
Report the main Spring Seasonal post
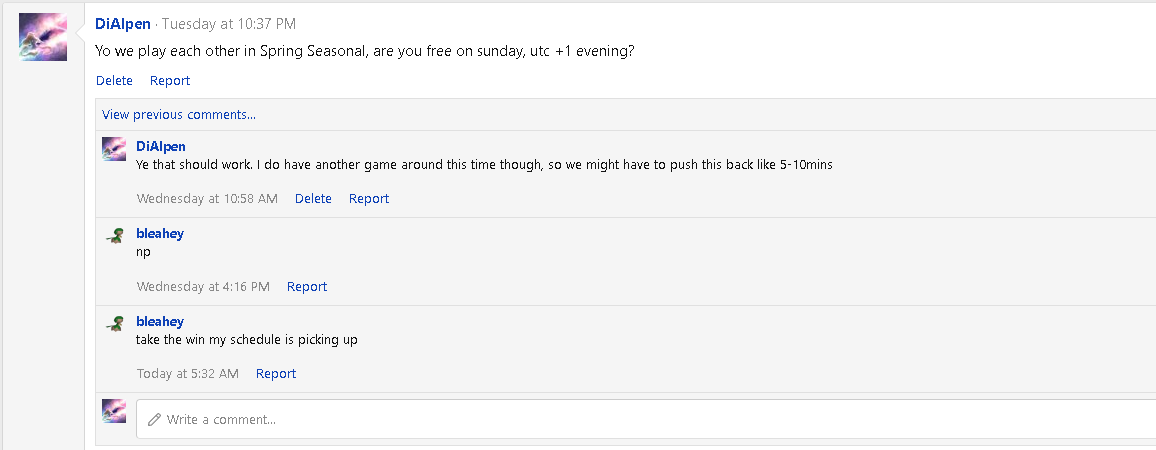pos(170,80)
